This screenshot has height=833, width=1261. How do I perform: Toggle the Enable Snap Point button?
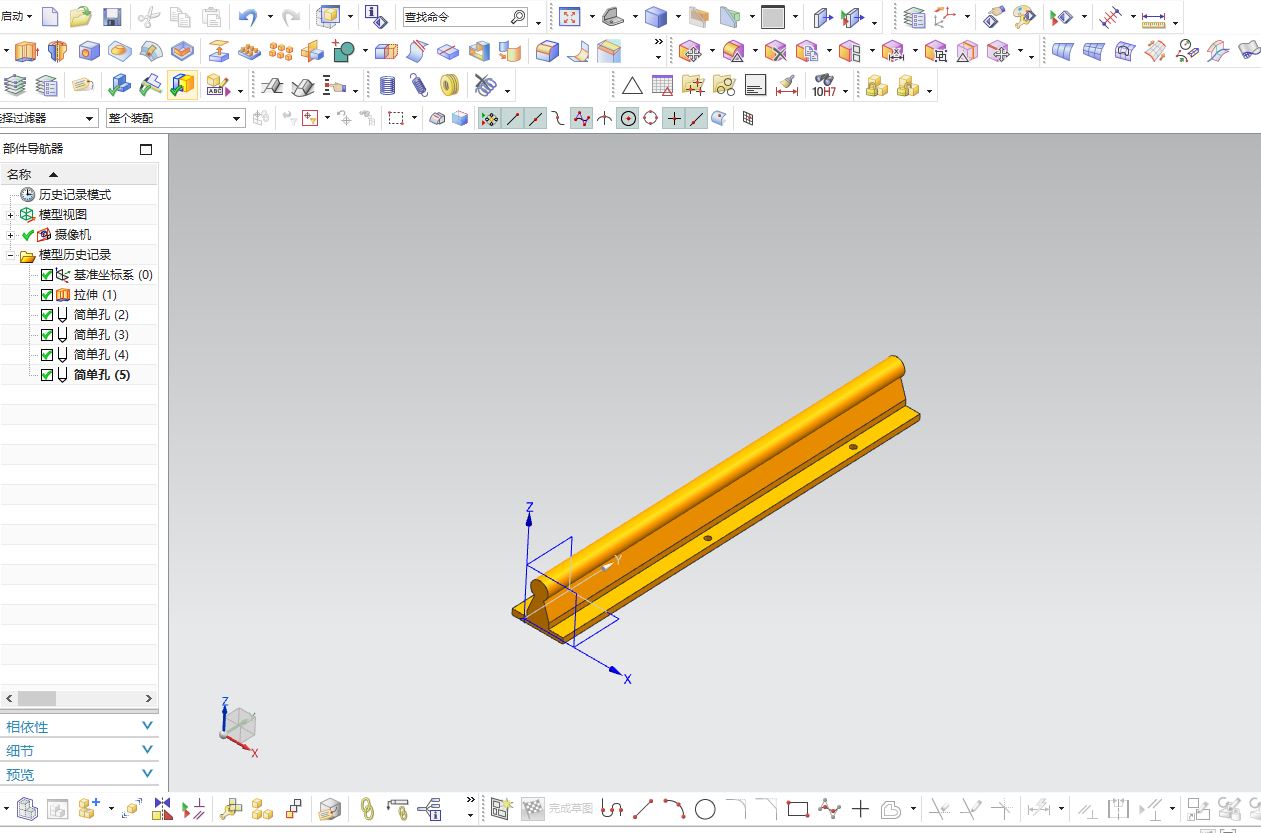click(x=489, y=118)
